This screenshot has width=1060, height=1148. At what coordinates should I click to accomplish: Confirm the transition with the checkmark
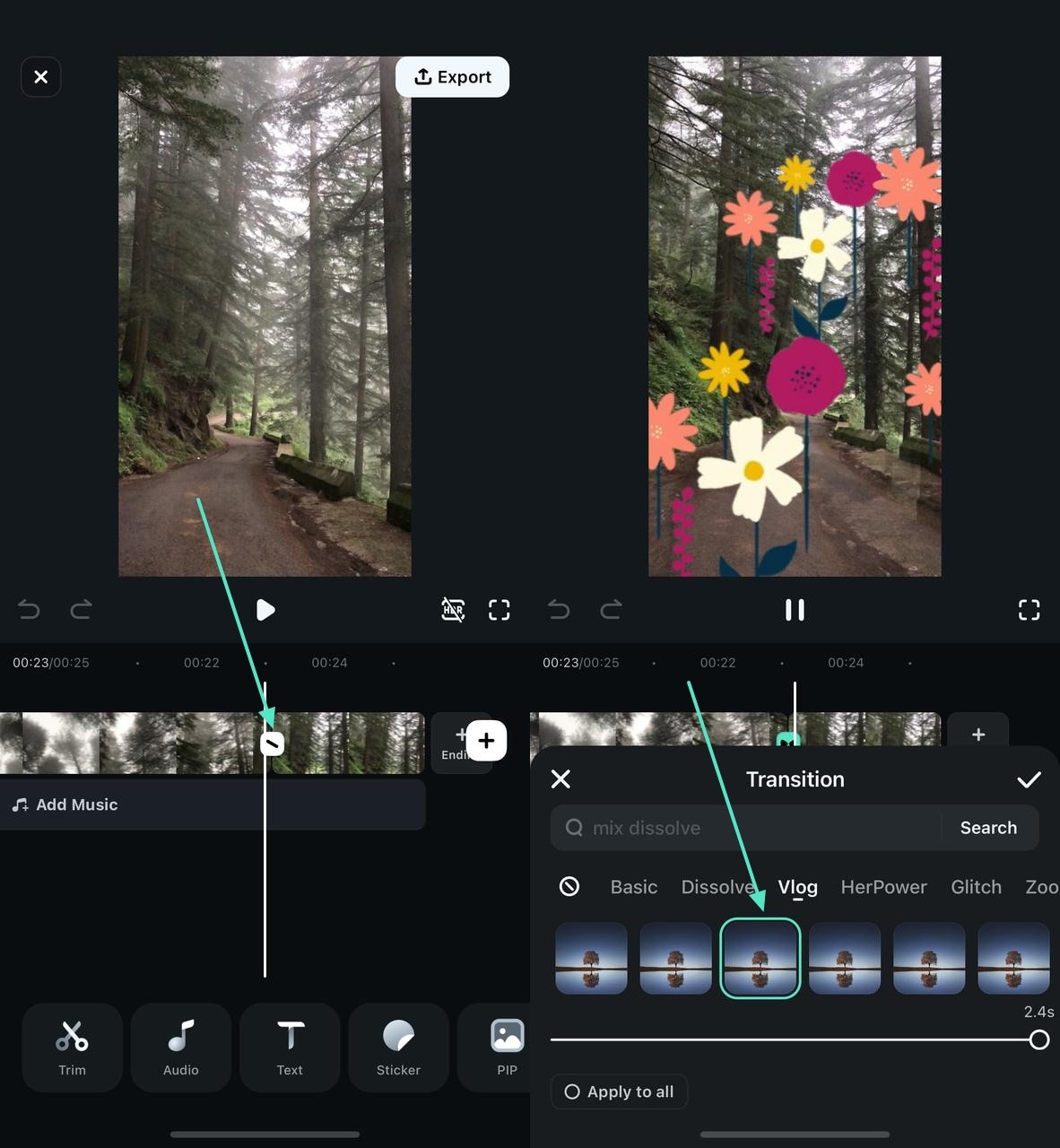tap(1029, 779)
